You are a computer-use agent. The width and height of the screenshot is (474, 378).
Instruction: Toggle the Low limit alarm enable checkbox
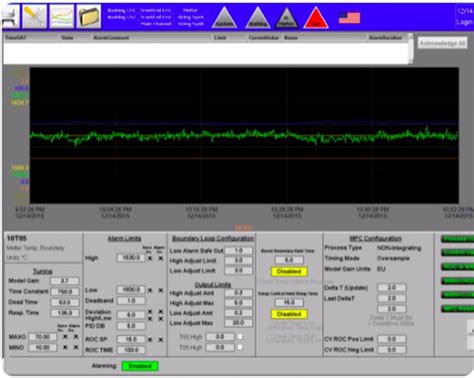pyautogui.click(x=161, y=290)
